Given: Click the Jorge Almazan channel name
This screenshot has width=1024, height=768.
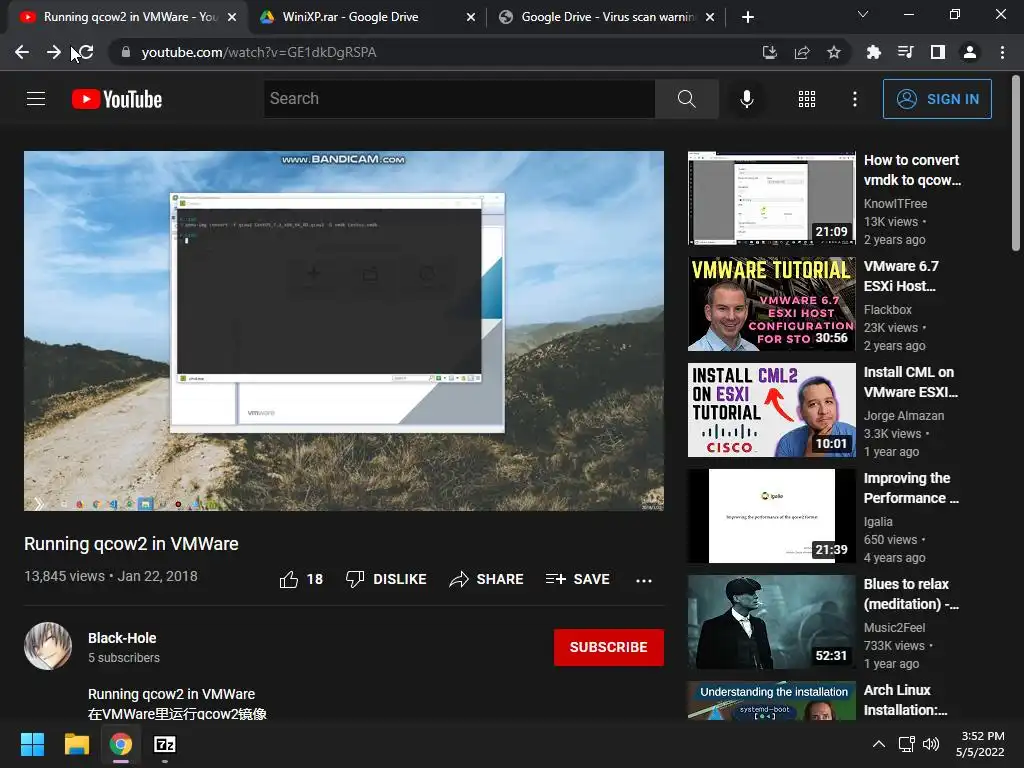Looking at the screenshot, I should pyautogui.click(x=904, y=415).
